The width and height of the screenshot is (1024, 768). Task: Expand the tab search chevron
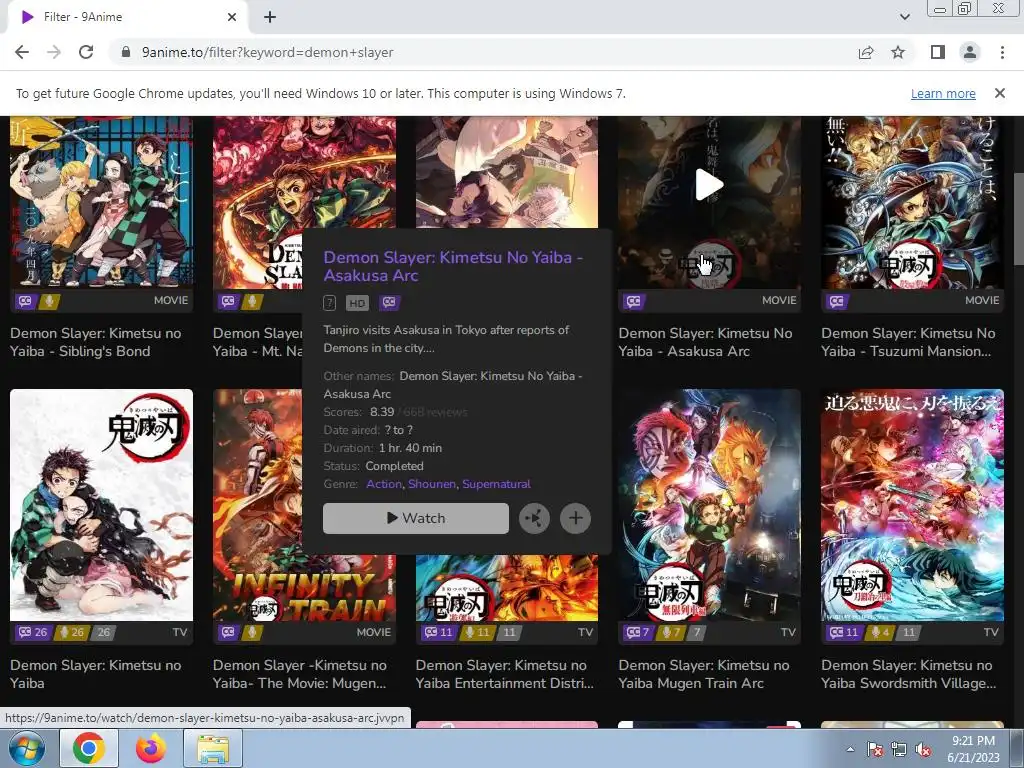pos(904,17)
